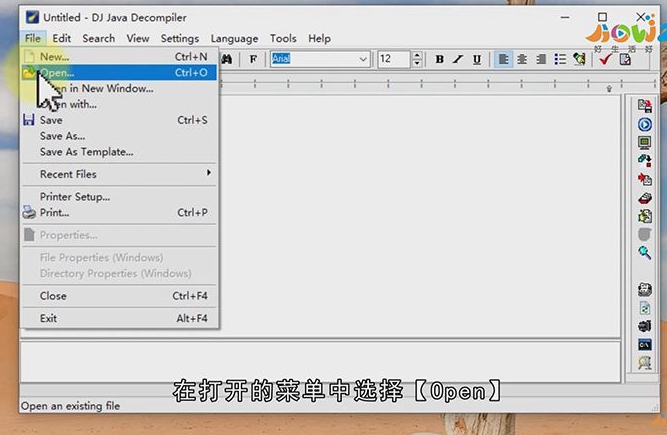Click inside the main editor text area
Image resolution: width=667 pixels, height=435 pixels.
coord(419,216)
